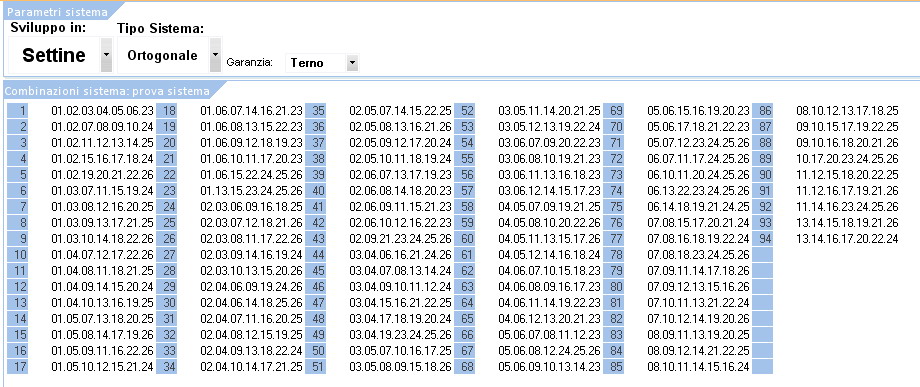
Task: Click row number cell 94
Action: [x=763, y=239]
